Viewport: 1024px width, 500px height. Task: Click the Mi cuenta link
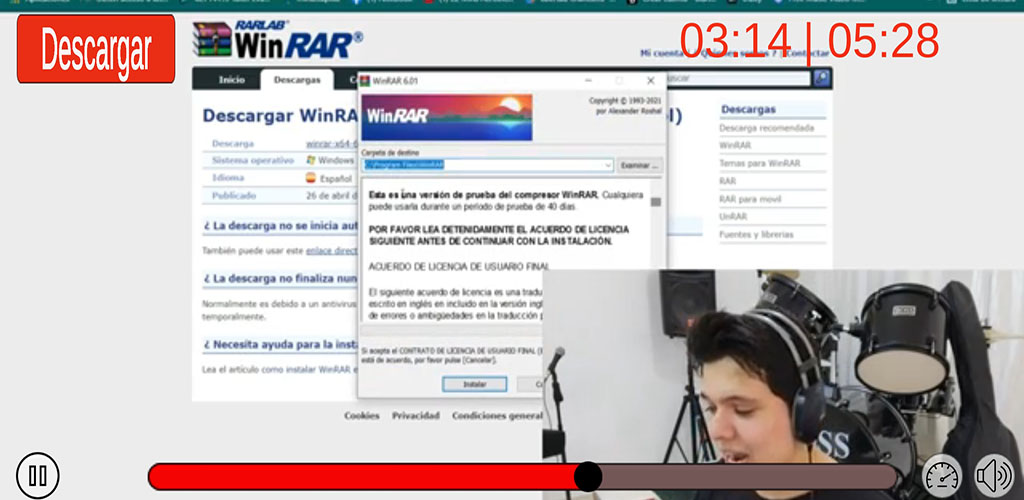point(662,54)
